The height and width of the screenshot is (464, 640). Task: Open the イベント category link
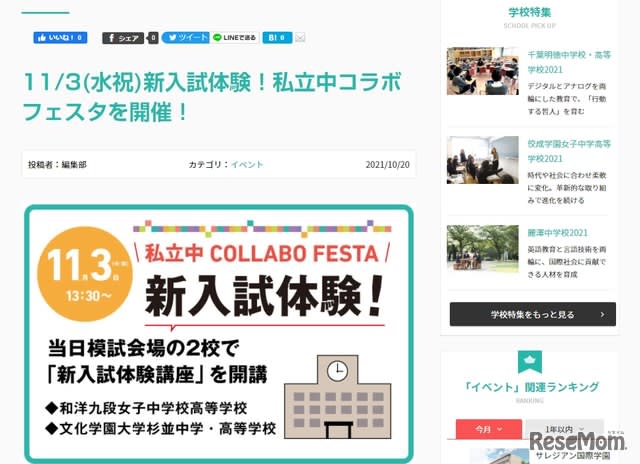coord(247,164)
